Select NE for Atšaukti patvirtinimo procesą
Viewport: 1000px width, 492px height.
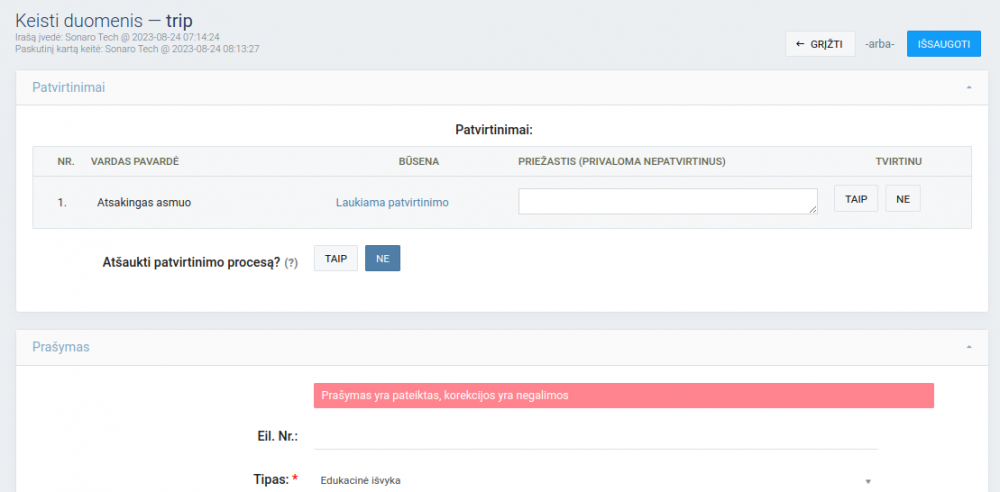pos(382,258)
